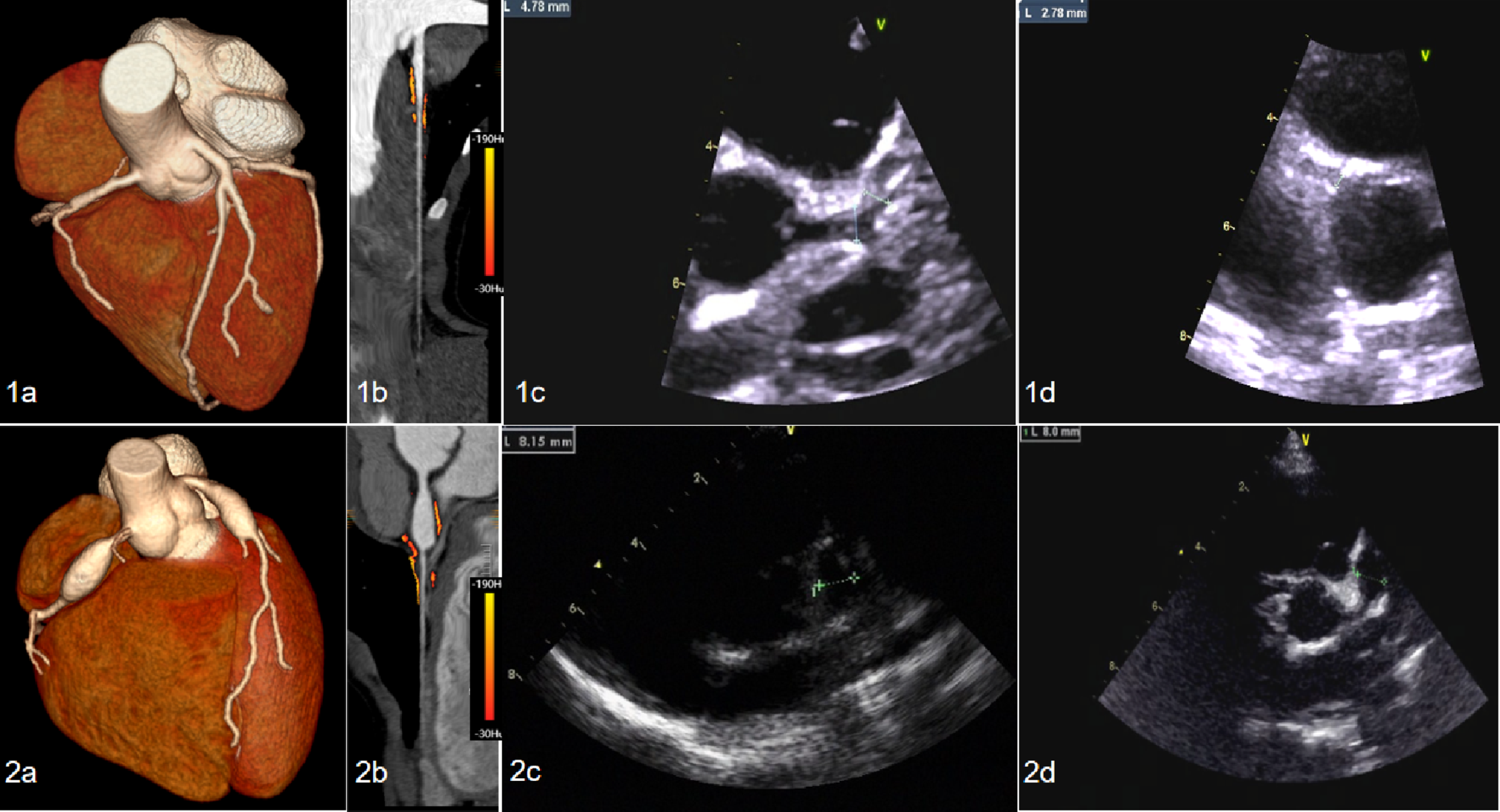
Task: Click the '-30Hu' label in panel 1b
Action: (489, 289)
